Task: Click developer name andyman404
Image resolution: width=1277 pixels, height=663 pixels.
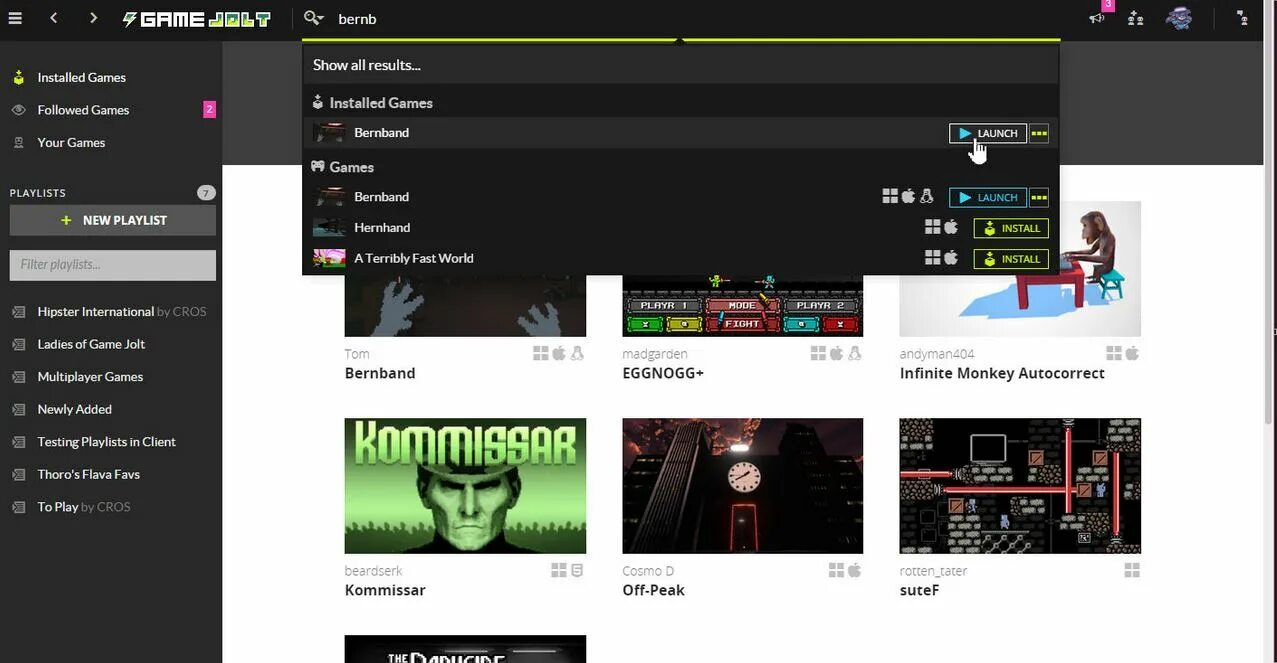Action: pos(937,354)
